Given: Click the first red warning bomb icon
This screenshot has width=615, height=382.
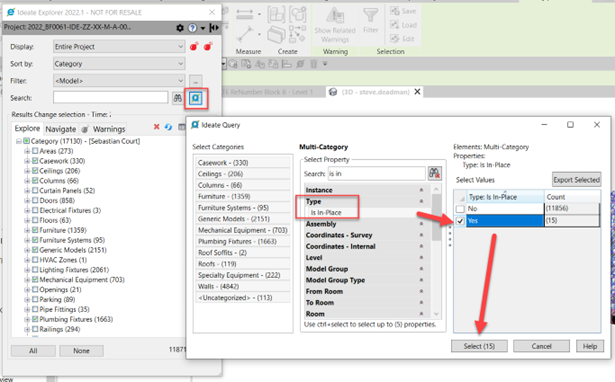Looking at the screenshot, I should 194,46.
